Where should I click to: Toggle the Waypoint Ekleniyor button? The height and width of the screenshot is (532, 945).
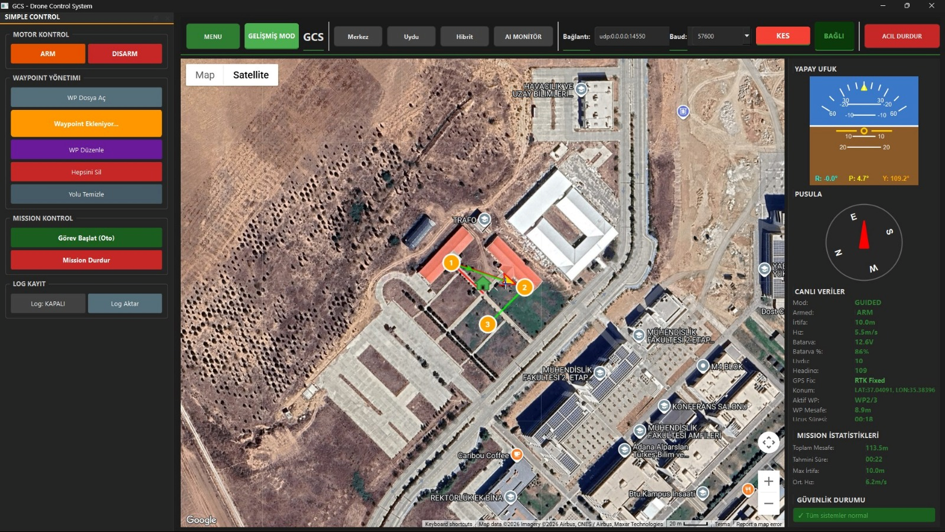pos(86,124)
